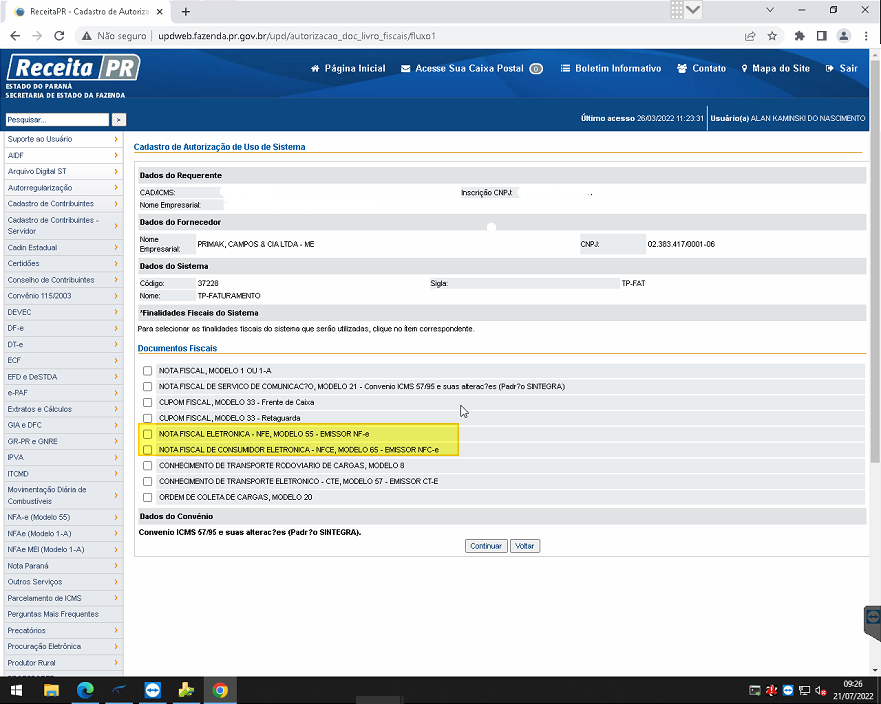881x704 pixels.
Task: Click the Não seguro warning icon
Action: [87, 36]
